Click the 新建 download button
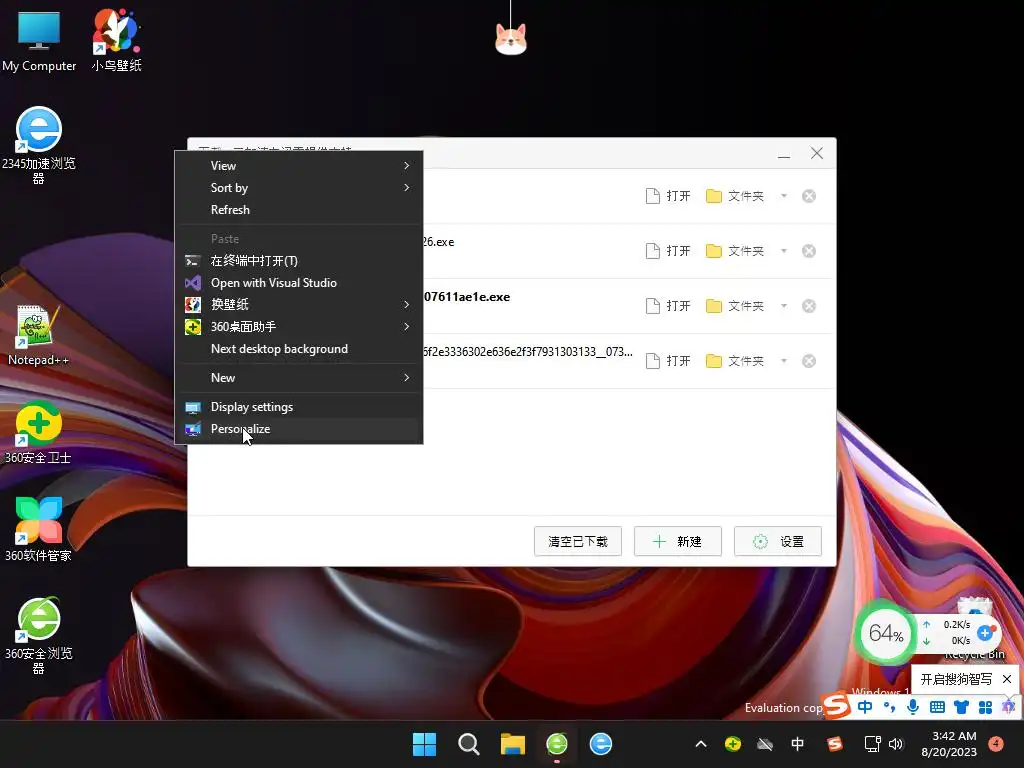 coord(678,541)
